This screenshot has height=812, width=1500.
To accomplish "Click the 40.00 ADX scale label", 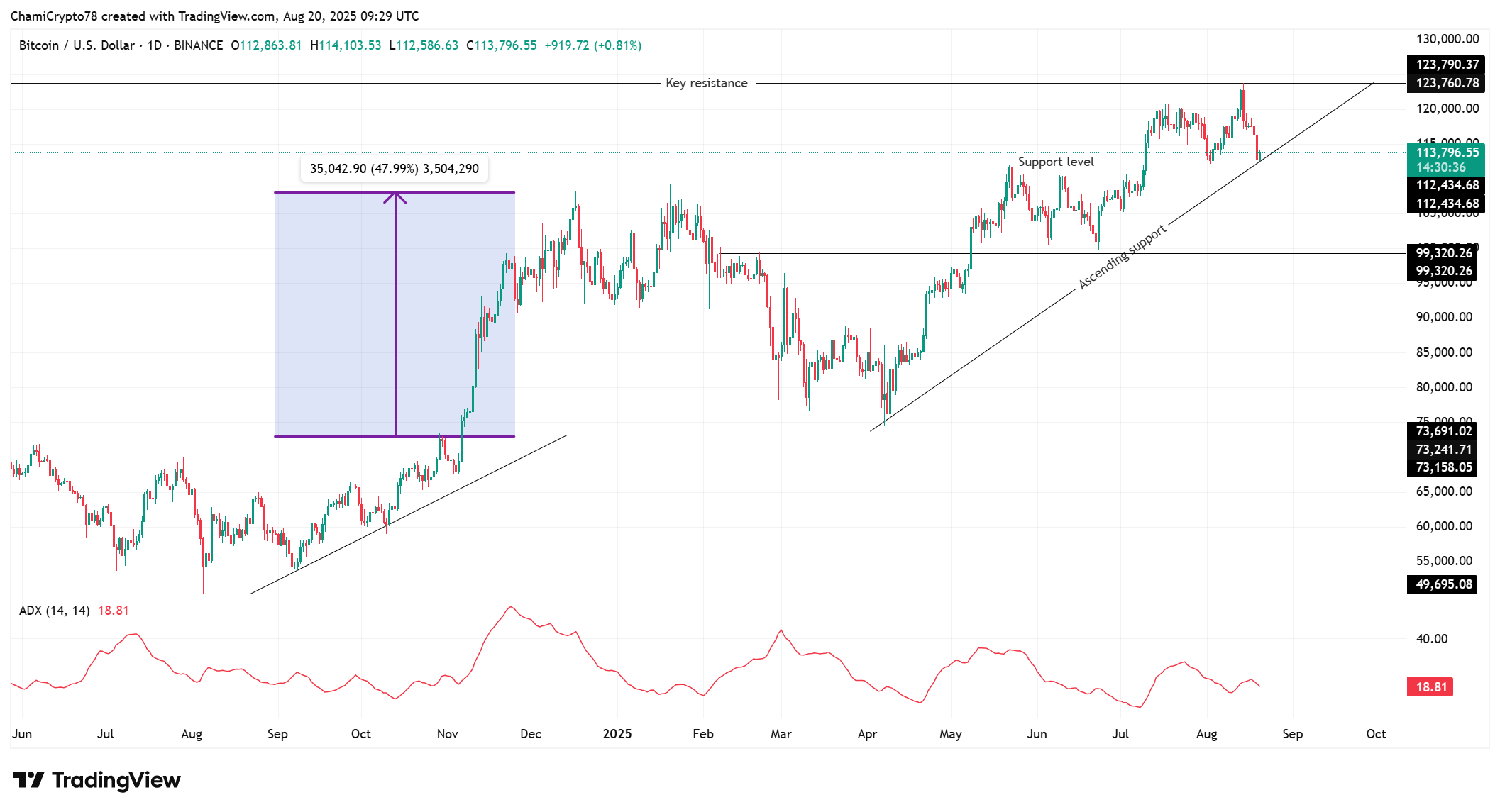I will point(1431,639).
